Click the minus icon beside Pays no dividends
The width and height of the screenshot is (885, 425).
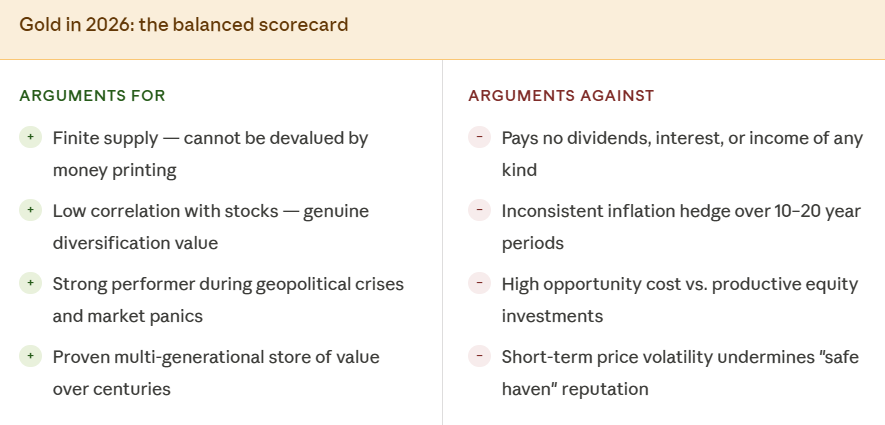coord(479,137)
